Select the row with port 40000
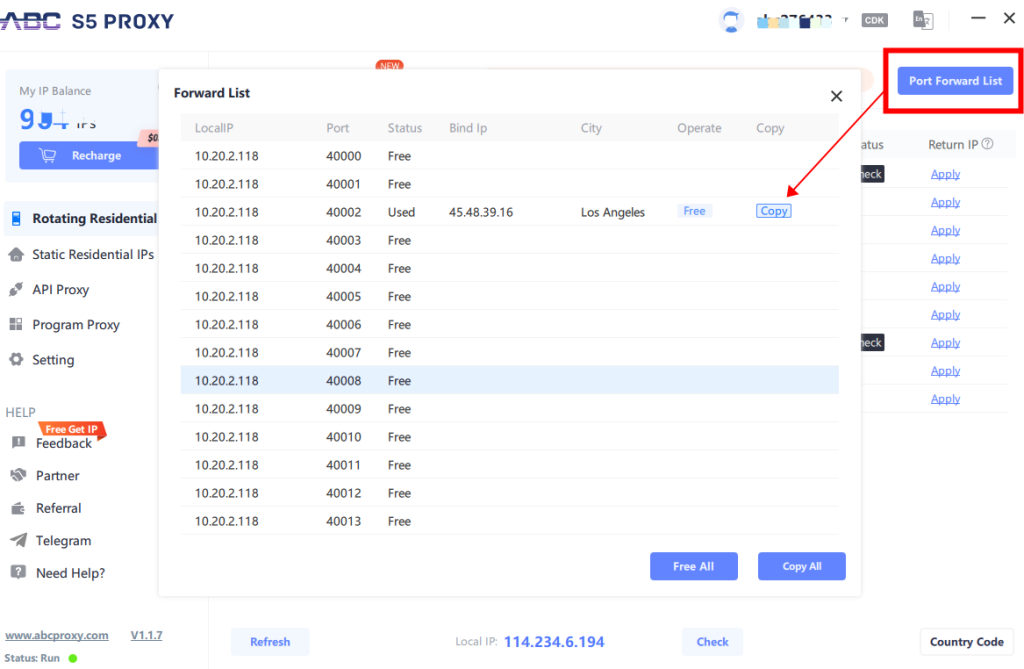This screenshot has height=669, width=1024. pyautogui.click(x=509, y=156)
